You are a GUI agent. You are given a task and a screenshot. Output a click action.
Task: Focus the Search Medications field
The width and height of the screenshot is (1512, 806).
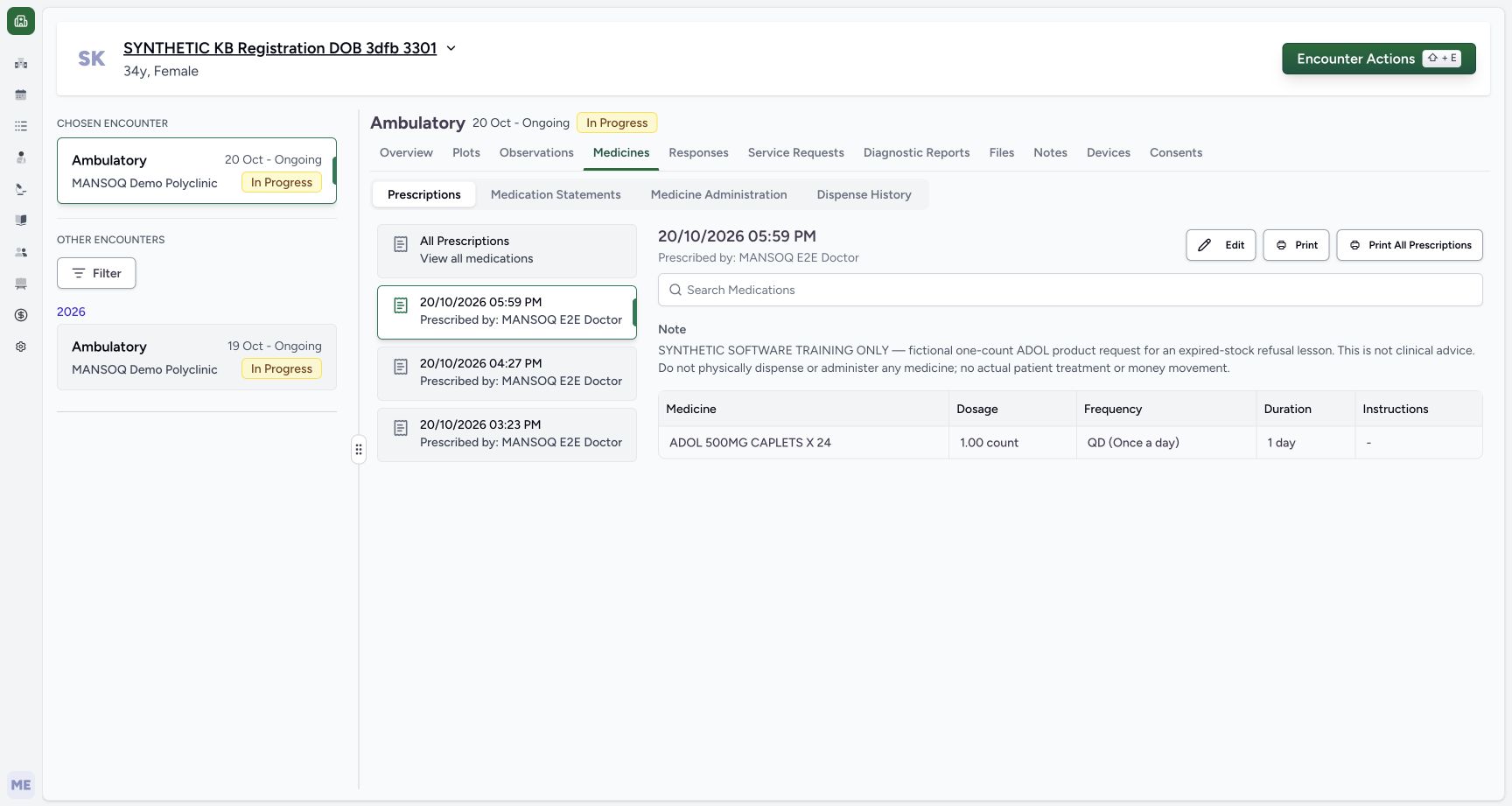1070,290
